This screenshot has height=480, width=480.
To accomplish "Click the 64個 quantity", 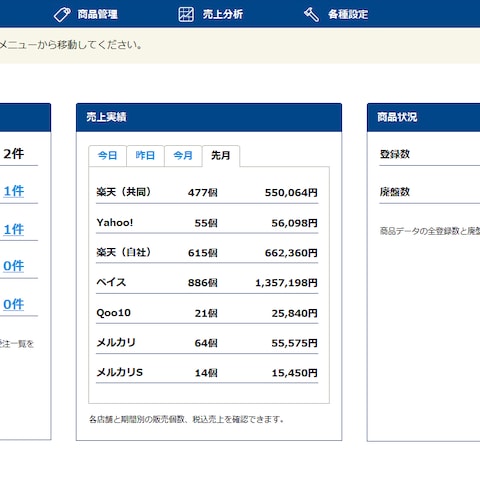I will pos(206,343).
